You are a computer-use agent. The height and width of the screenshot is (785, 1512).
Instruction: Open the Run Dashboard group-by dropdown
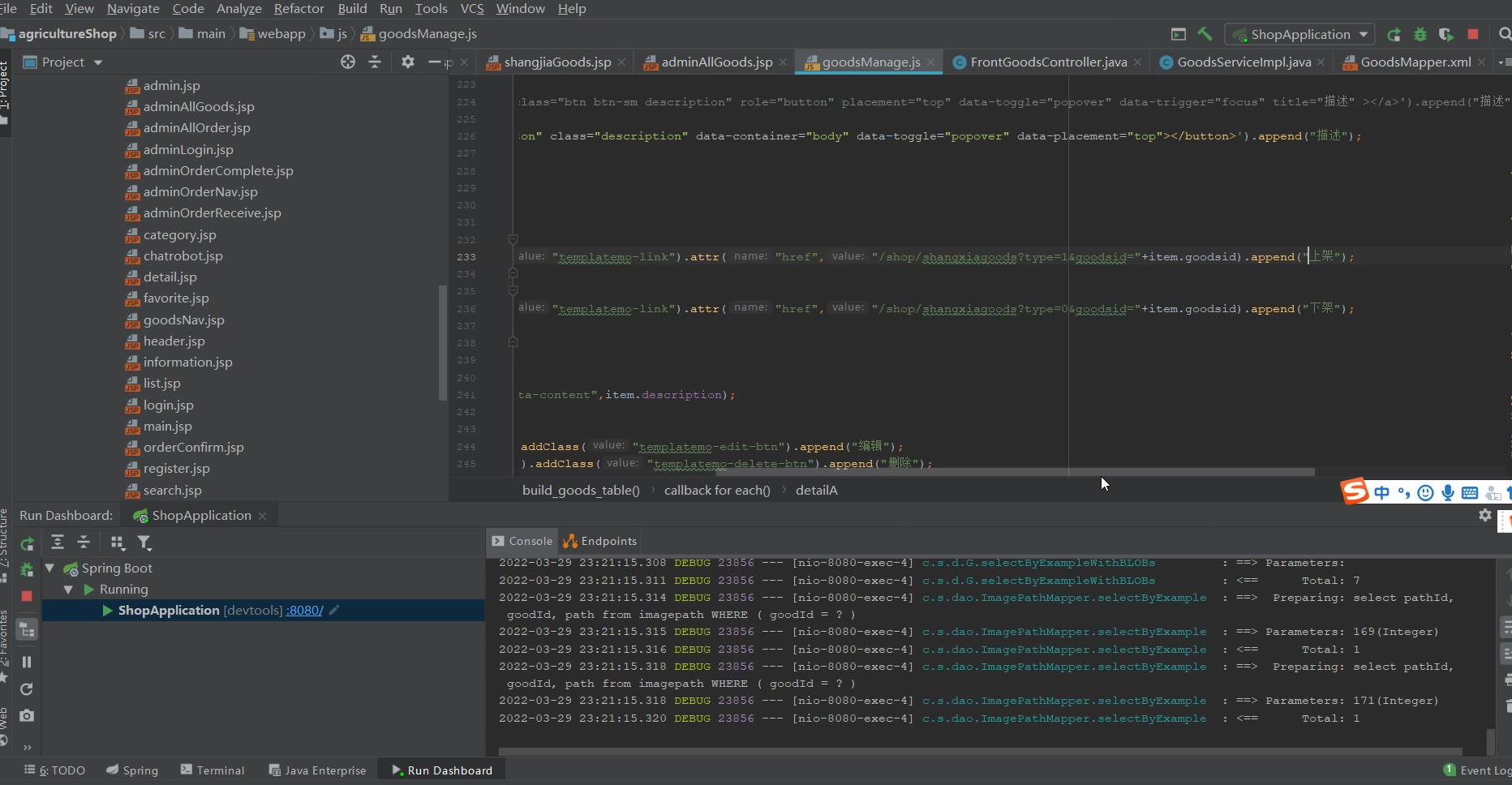point(118,542)
